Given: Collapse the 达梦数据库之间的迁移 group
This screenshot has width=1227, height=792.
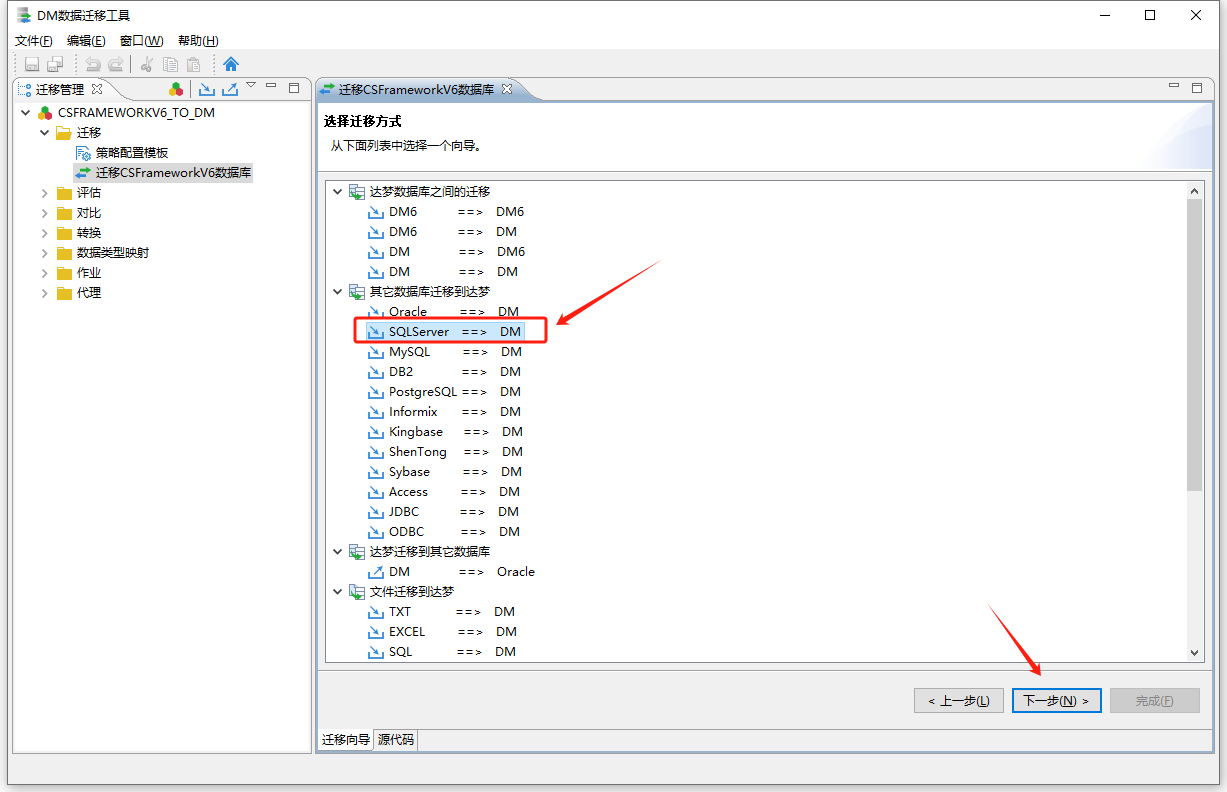Looking at the screenshot, I should pyautogui.click(x=337, y=191).
